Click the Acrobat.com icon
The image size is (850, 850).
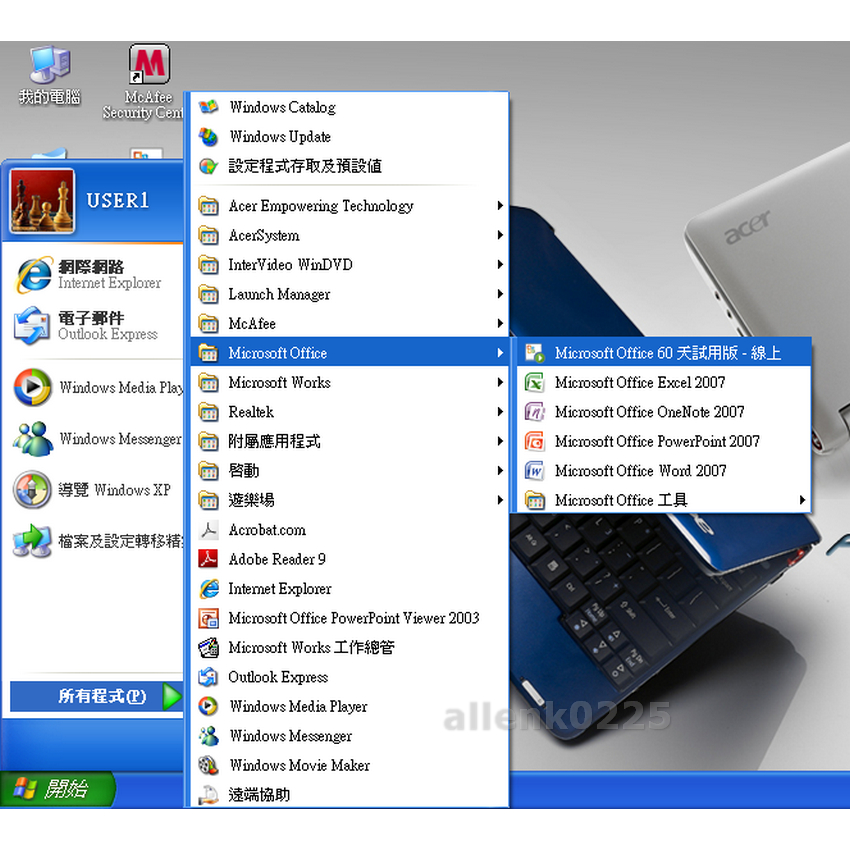pos(208,530)
